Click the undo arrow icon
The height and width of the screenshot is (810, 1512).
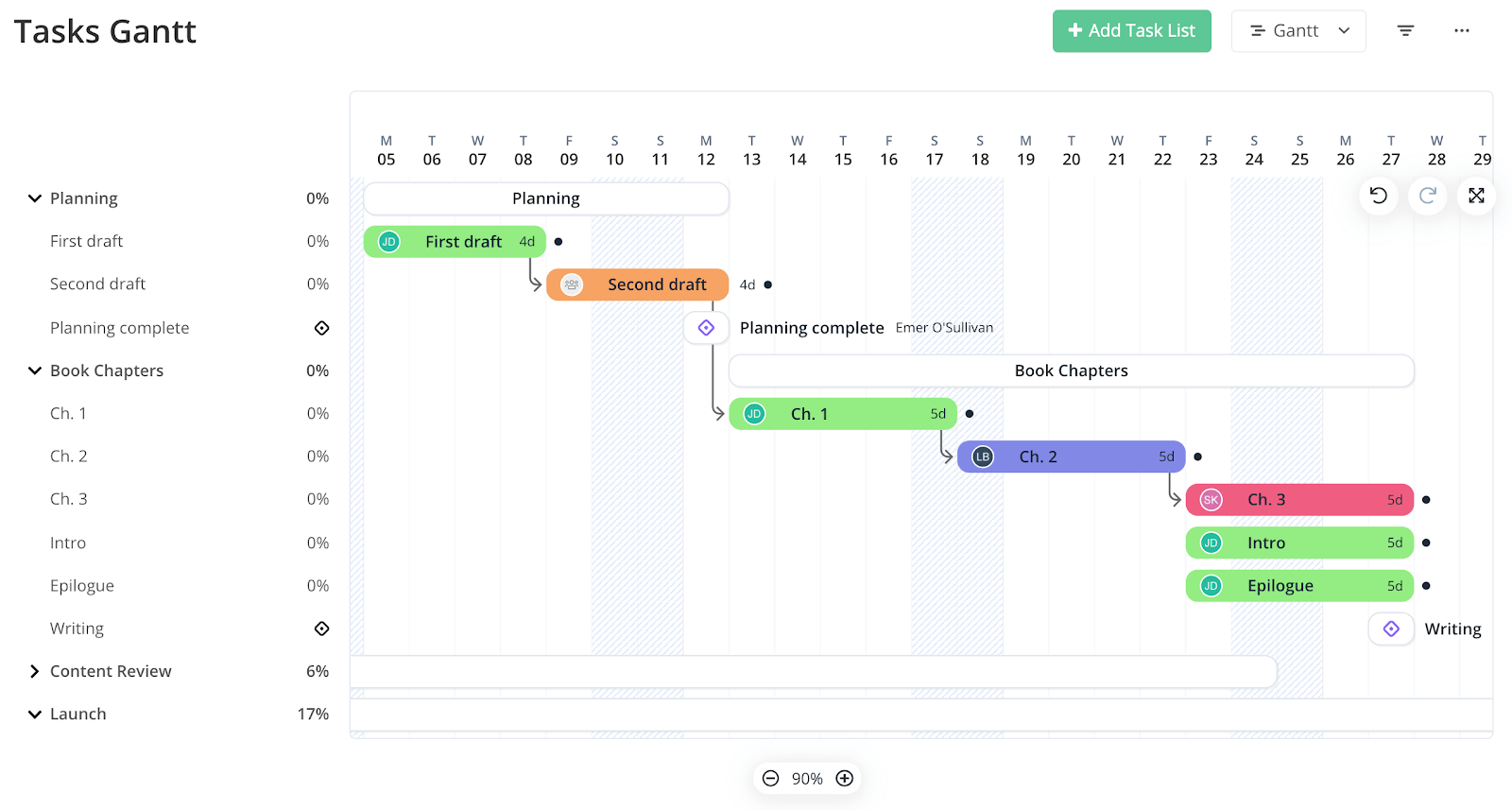coord(1379,196)
